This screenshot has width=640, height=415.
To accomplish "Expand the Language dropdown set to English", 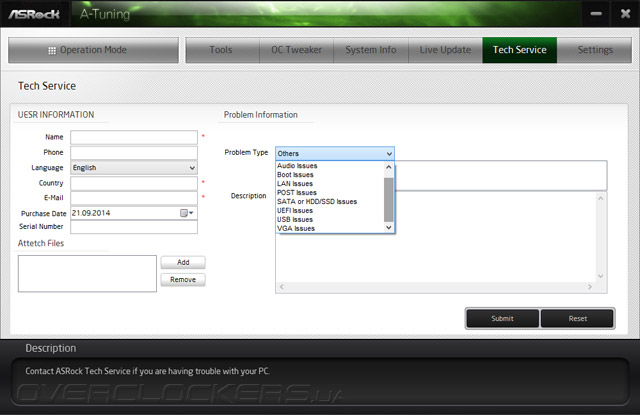I will pyautogui.click(x=134, y=168).
